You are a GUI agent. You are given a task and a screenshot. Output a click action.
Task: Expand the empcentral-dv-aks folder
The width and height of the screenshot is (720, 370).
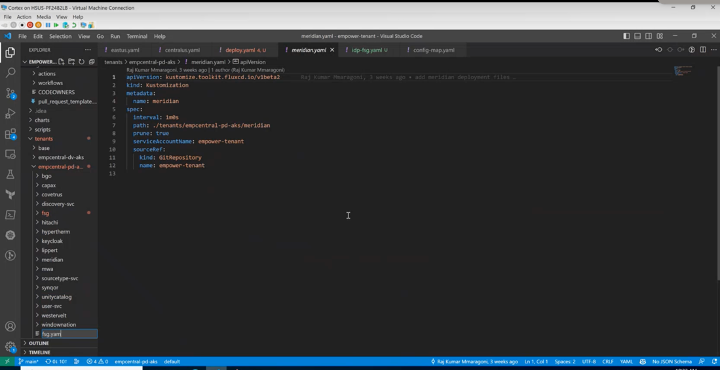tap(60, 157)
